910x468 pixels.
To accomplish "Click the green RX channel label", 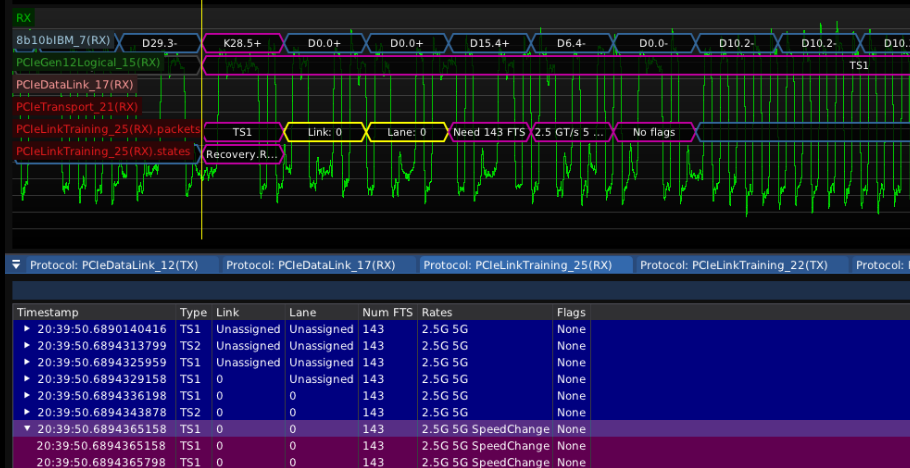I will 24,18.
